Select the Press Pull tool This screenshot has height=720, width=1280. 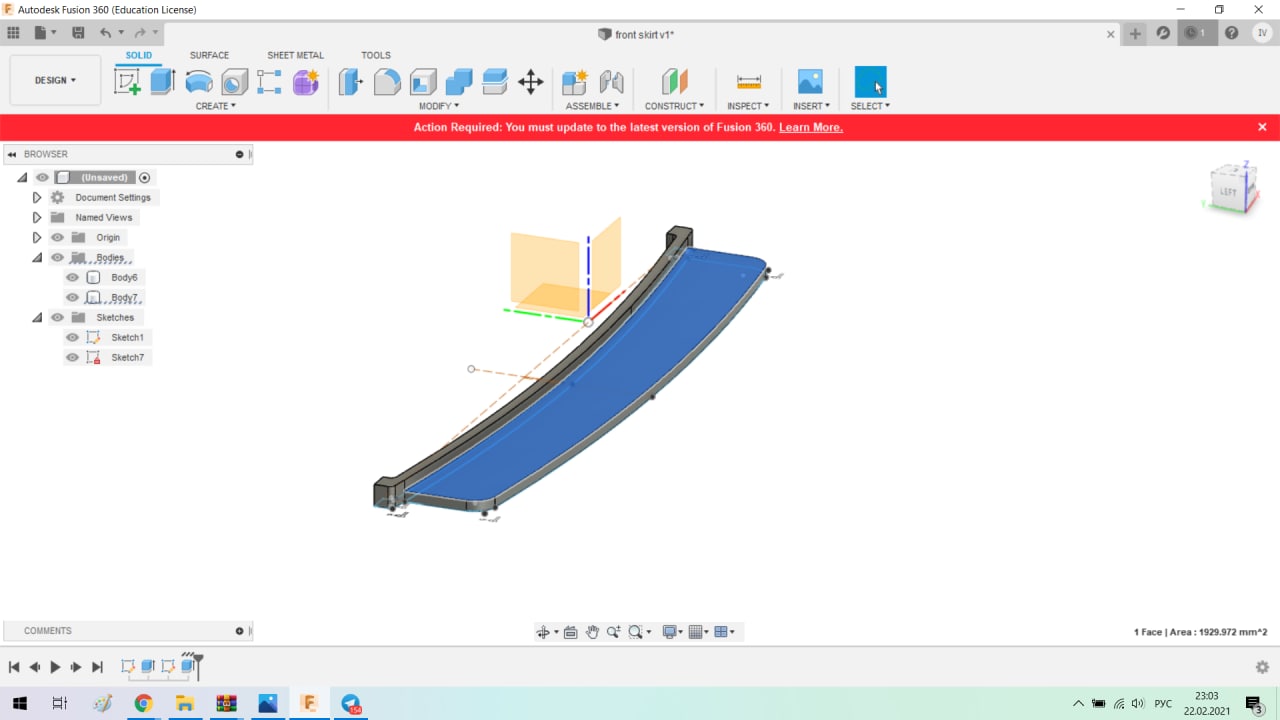[x=350, y=82]
